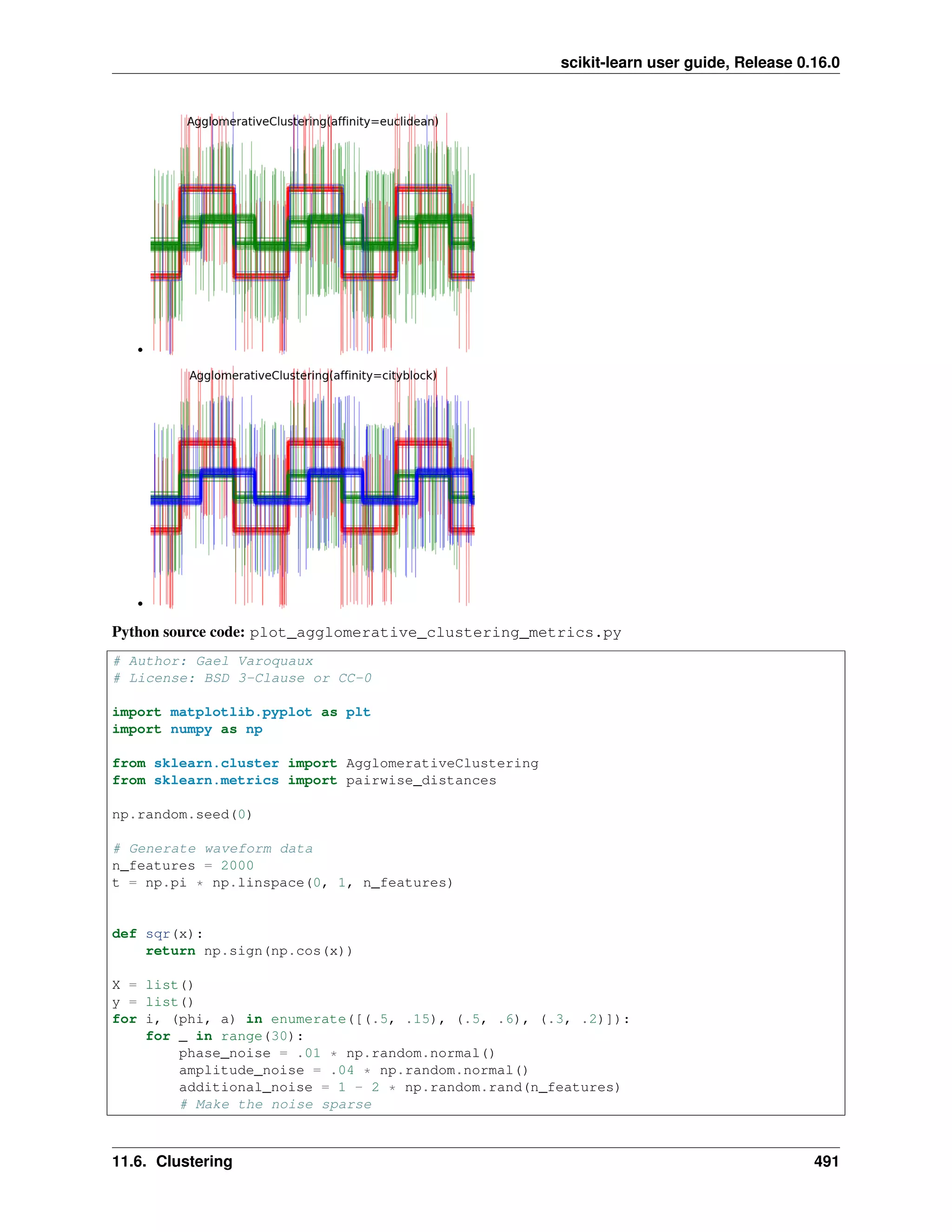
Task: Click line 'def sqr(x):'
Action: (158, 934)
